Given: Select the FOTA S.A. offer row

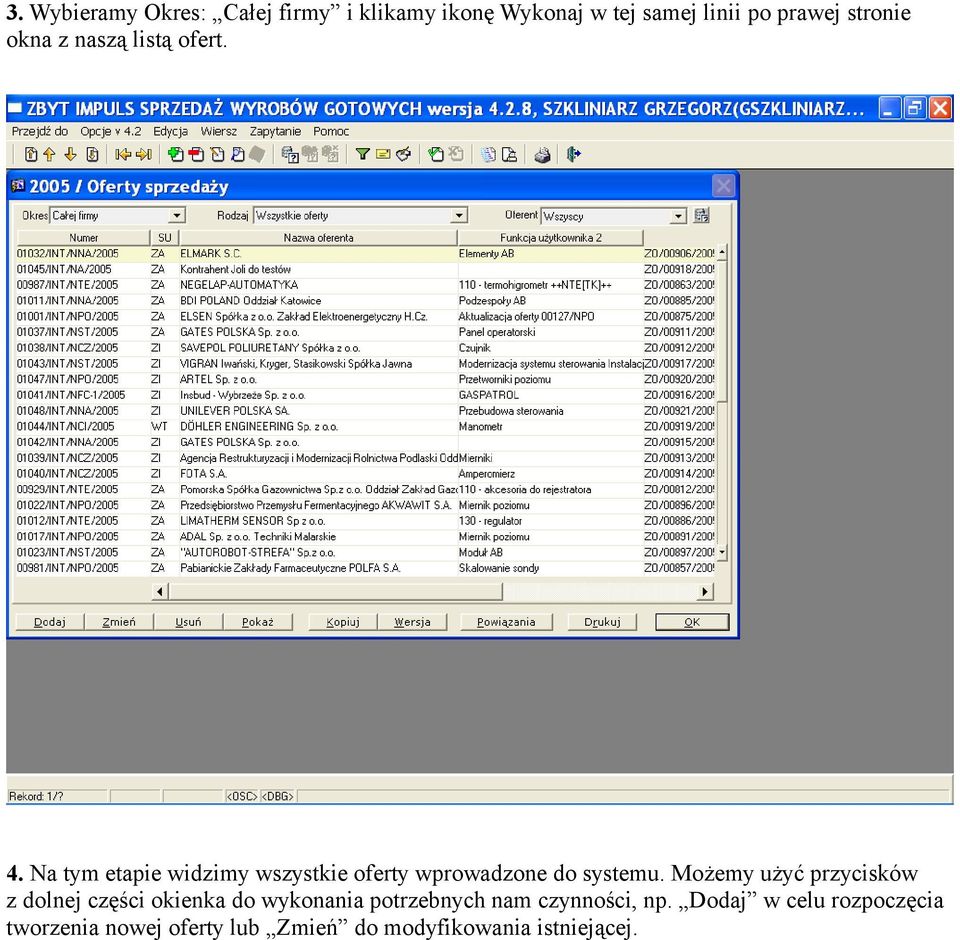Looking at the screenshot, I should [366, 474].
